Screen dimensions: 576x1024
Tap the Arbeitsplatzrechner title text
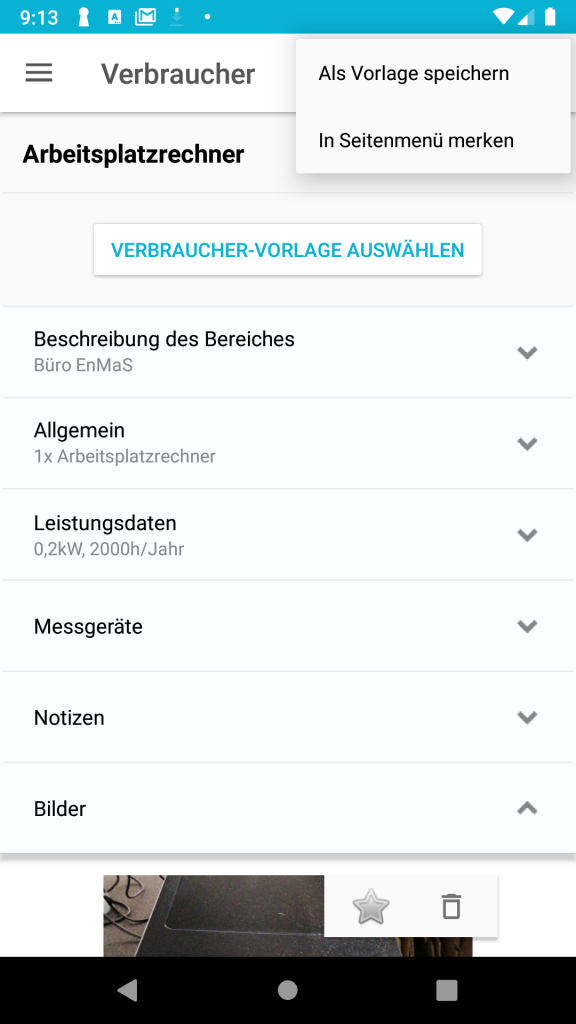[x=133, y=155]
